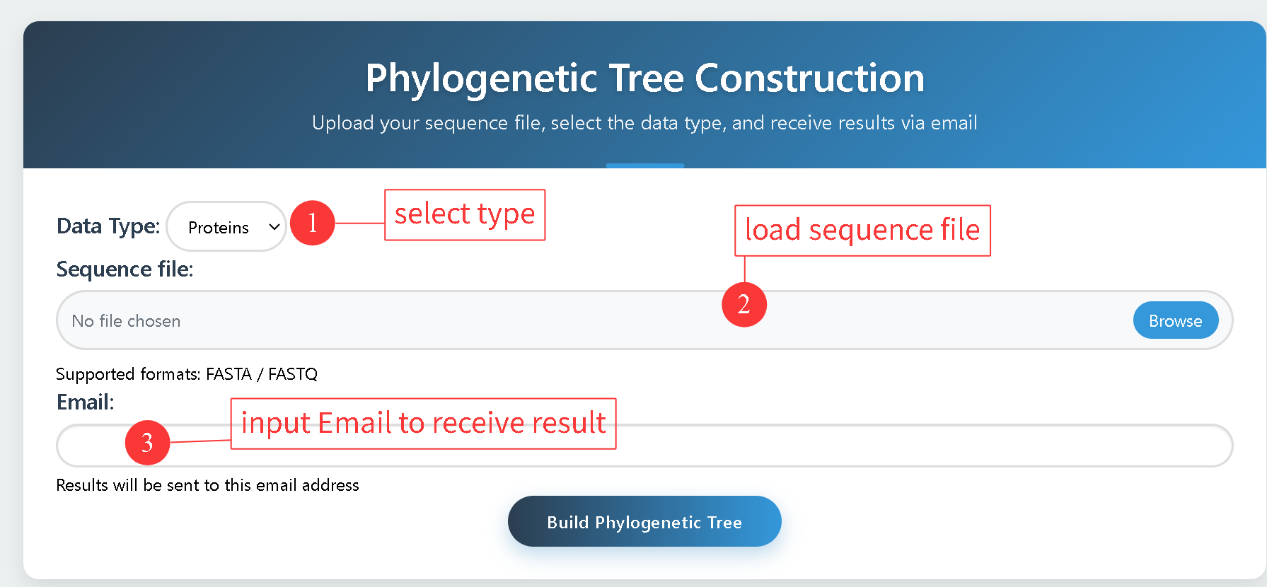Screen dimensions: 1267x587
Task: Focus the Email input field
Action: pos(700,446)
